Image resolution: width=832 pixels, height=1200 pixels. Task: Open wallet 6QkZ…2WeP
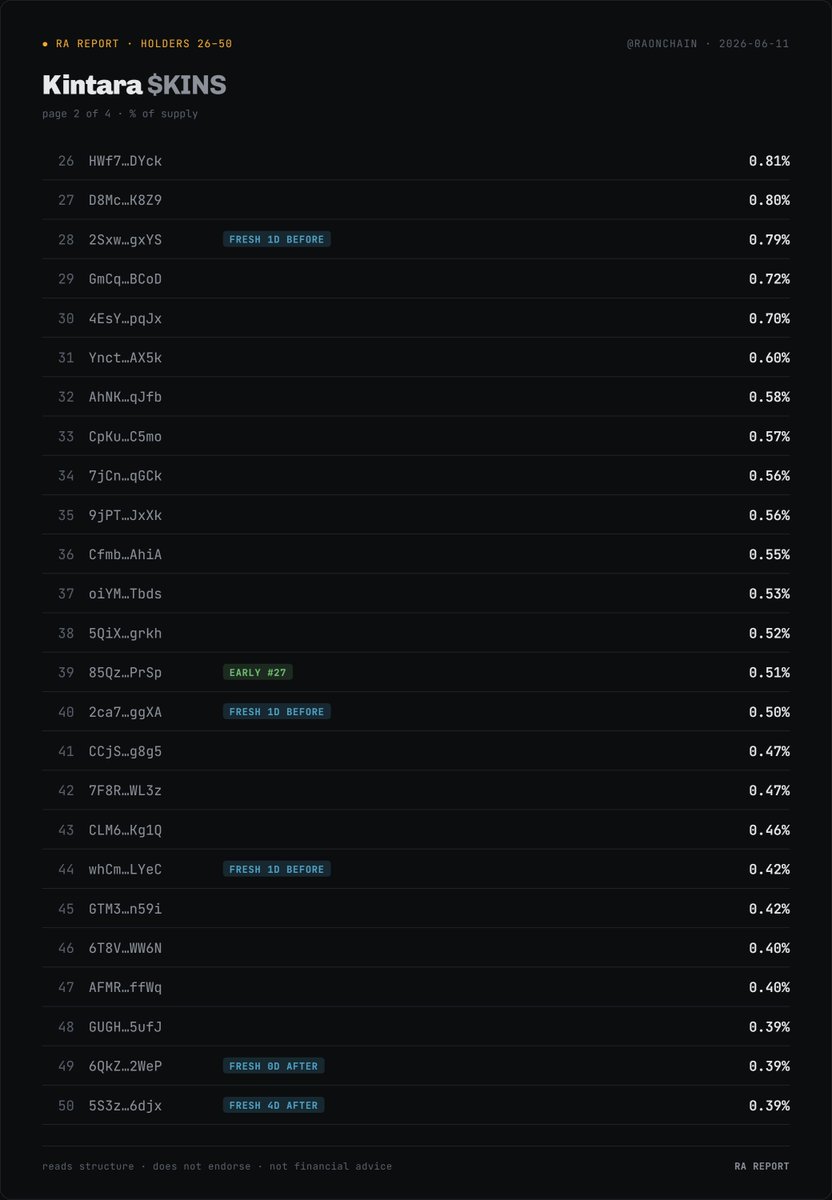[x=125, y=1067]
